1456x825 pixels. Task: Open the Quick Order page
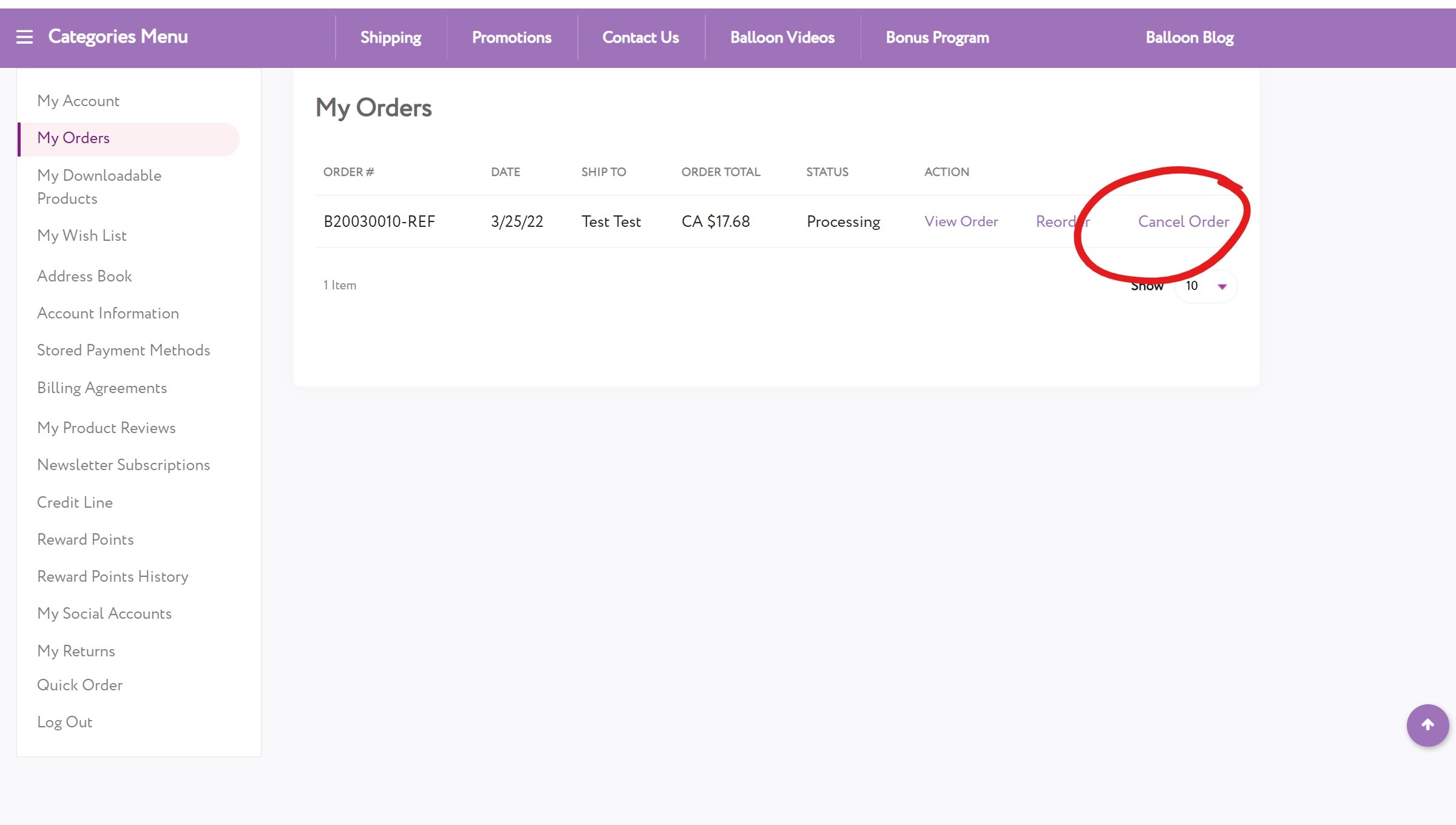point(80,685)
